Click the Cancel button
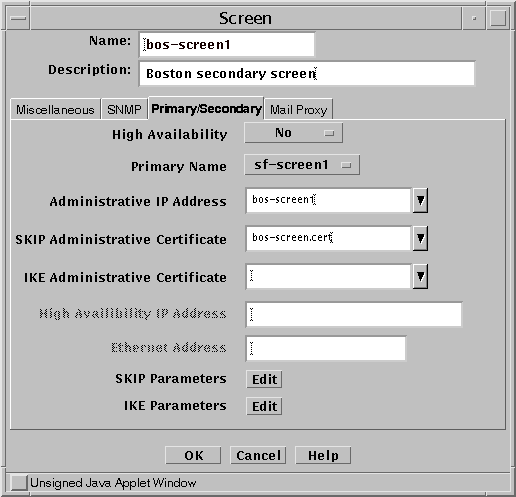The image size is (516, 497). pyautogui.click(x=258, y=455)
